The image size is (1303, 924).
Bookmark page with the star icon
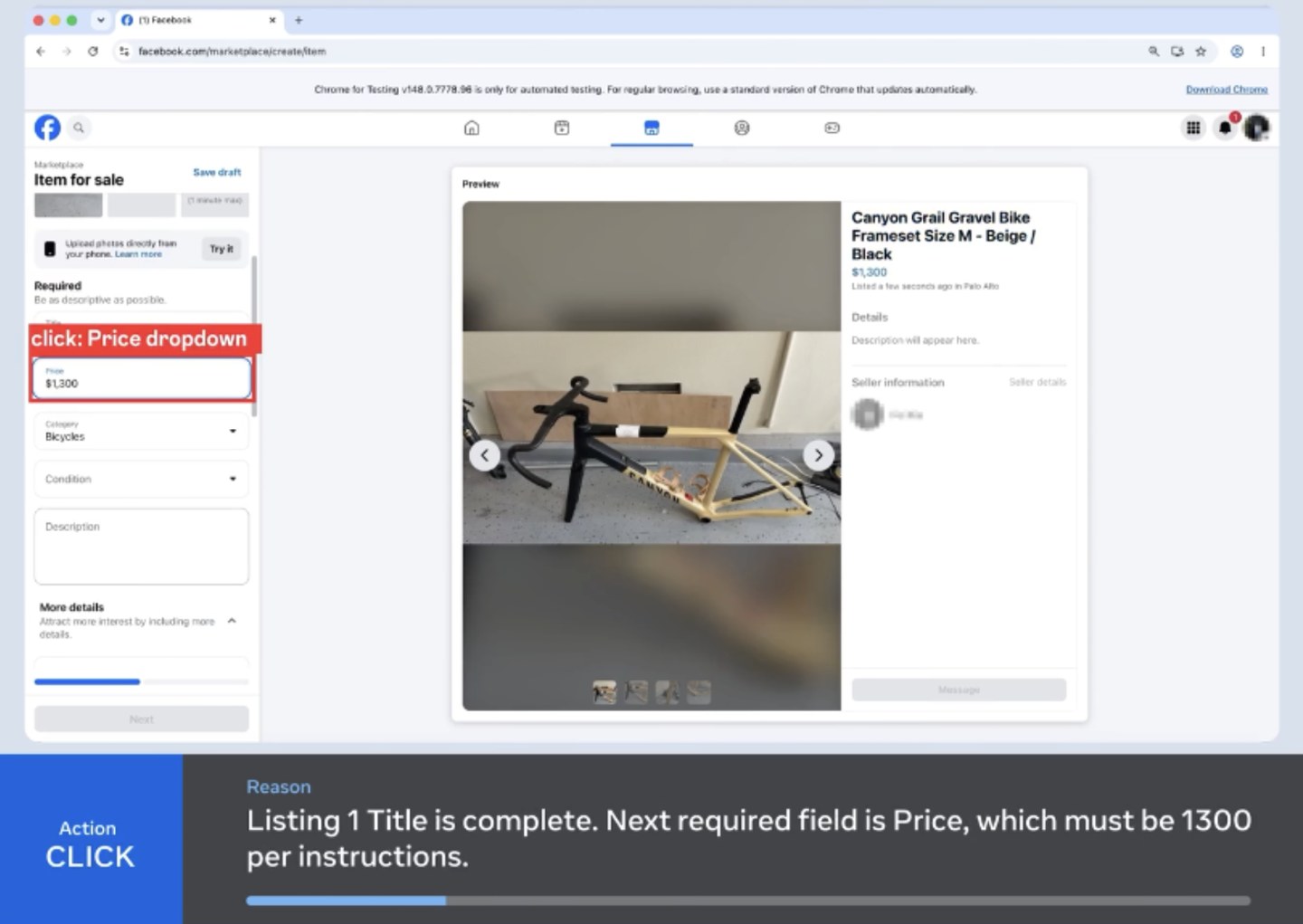pyautogui.click(x=1201, y=52)
